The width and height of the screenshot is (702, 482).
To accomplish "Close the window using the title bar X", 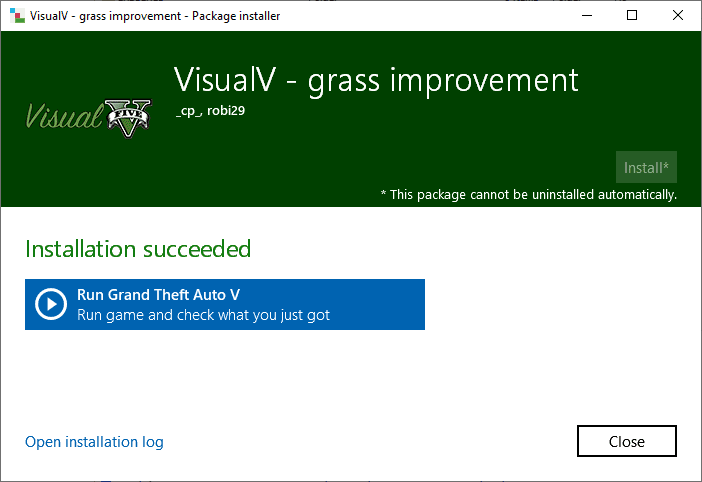I will (678, 16).
